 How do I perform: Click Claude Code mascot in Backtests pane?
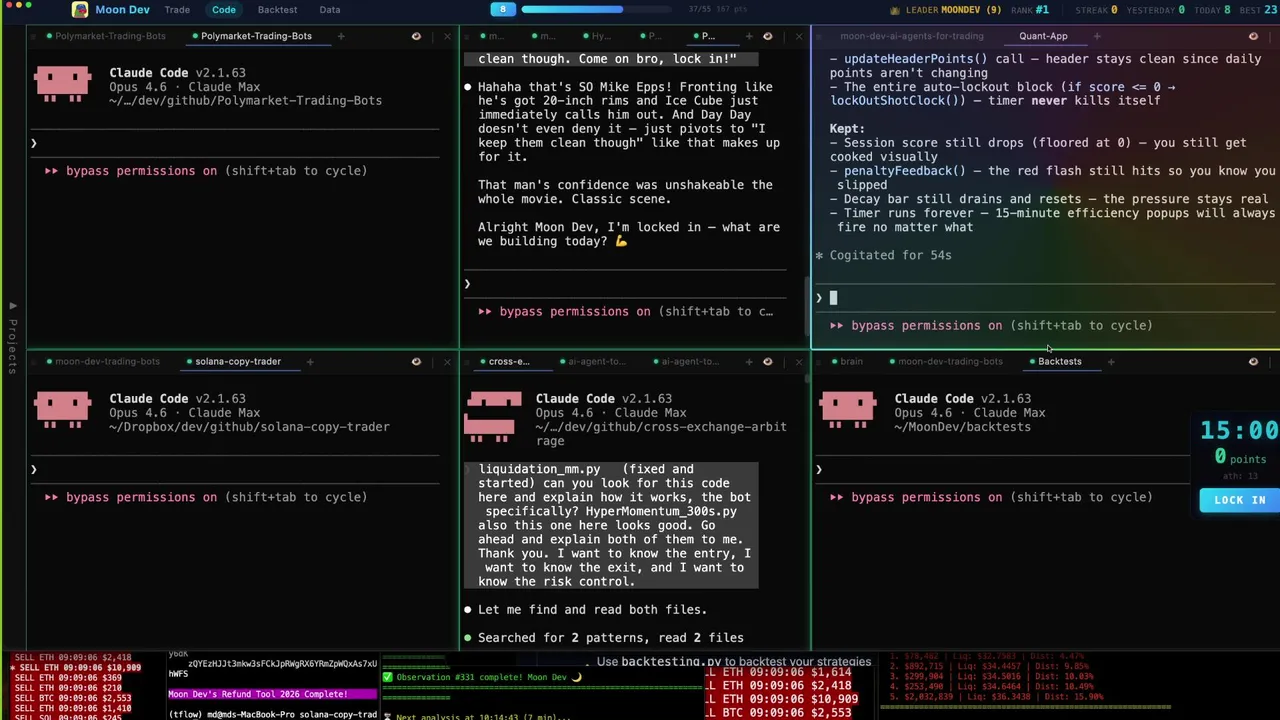(x=847, y=409)
